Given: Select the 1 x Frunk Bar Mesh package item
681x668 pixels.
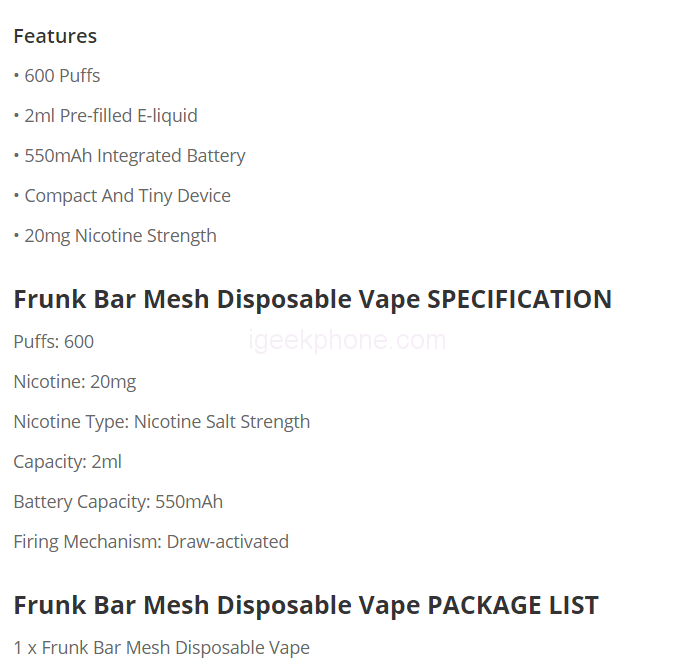Looking at the screenshot, I should (161, 648).
